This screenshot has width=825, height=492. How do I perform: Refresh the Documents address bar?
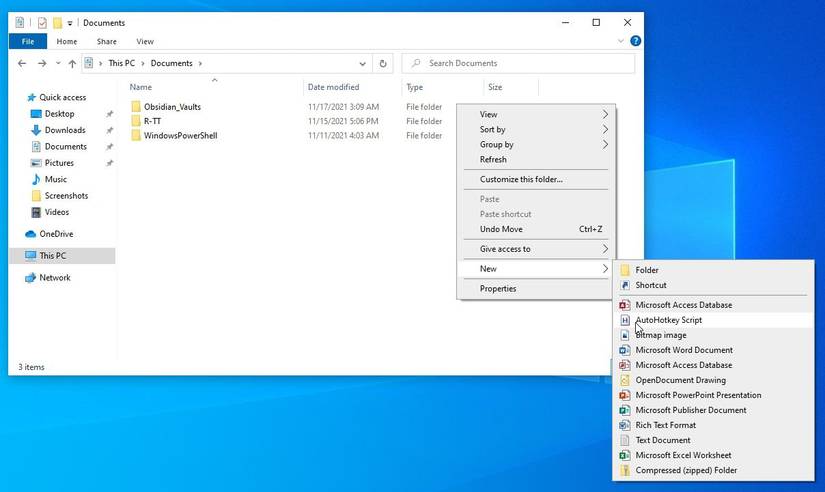tap(383, 63)
